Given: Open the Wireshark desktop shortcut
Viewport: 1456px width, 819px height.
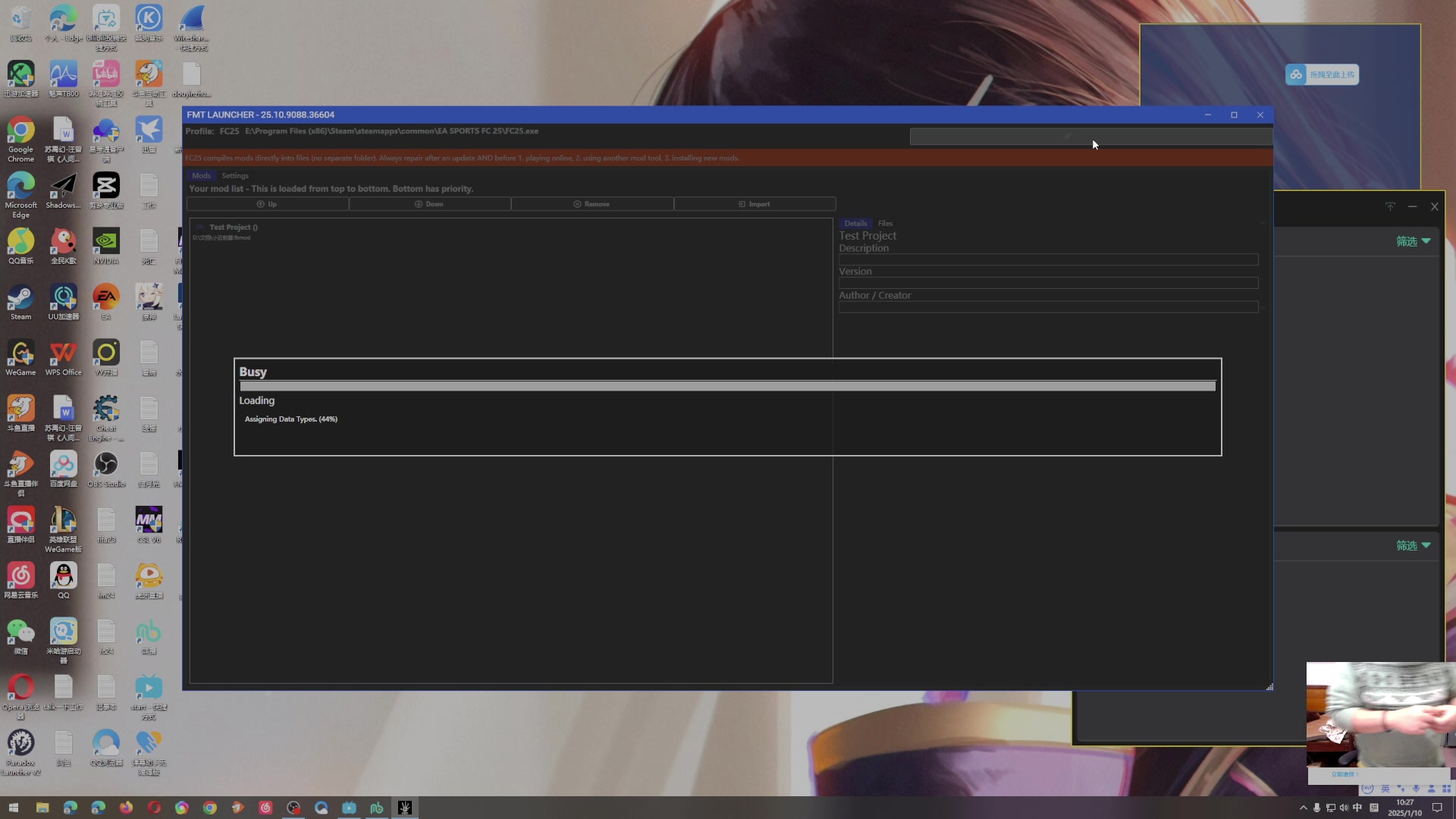Looking at the screenshot, I should (x=191, y=28).
